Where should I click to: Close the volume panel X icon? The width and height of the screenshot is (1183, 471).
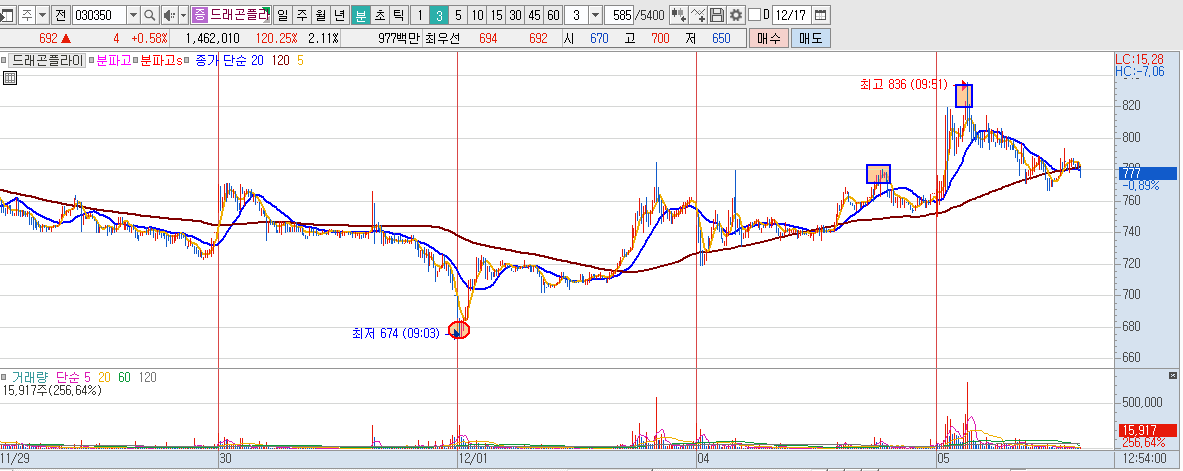click(x=1172, y=375)
